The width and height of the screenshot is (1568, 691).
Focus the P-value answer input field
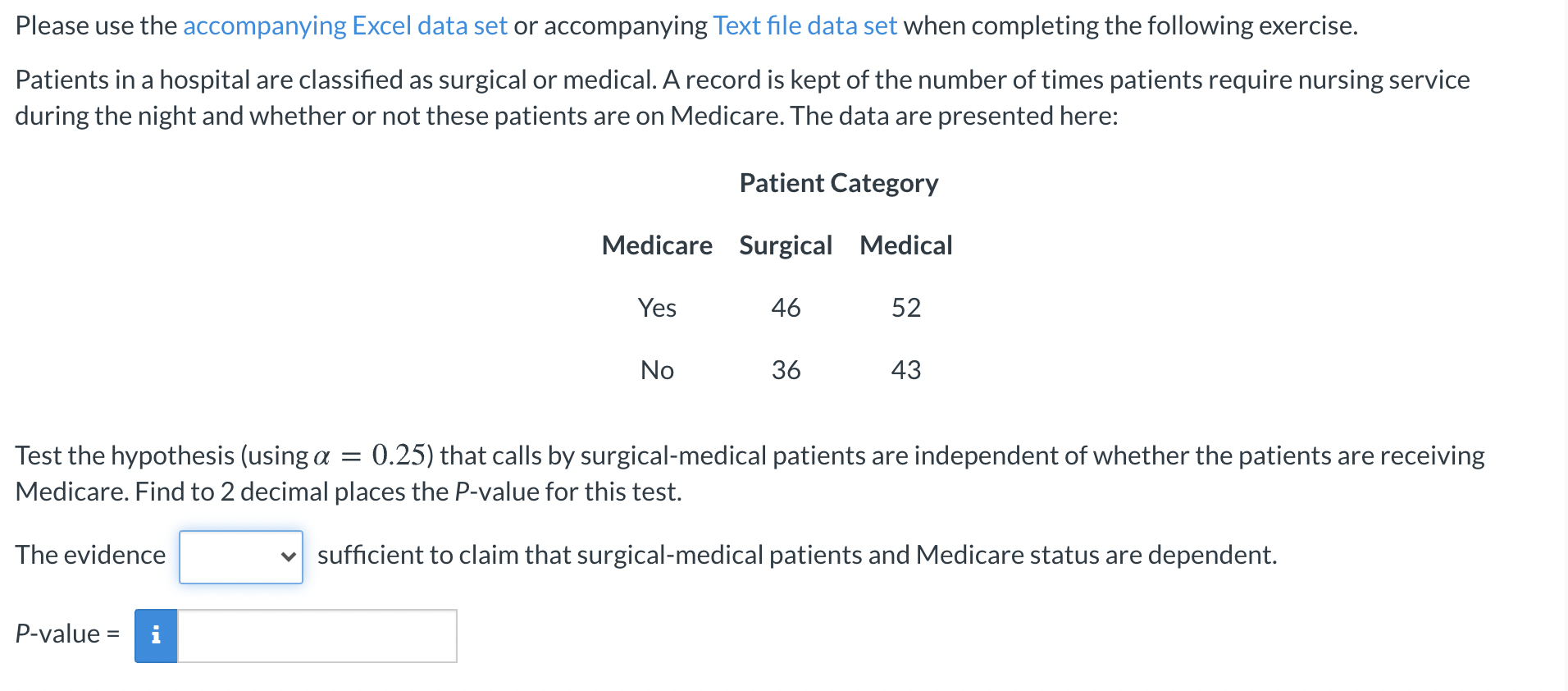(317, 635)
